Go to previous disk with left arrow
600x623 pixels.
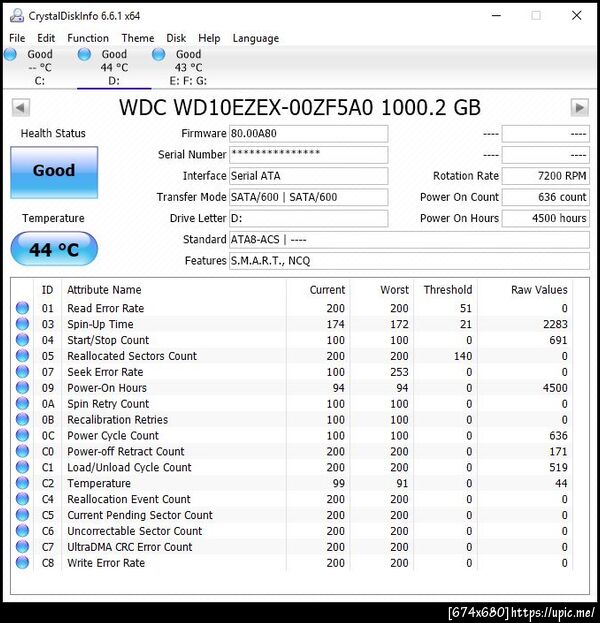tap(21, 107)
